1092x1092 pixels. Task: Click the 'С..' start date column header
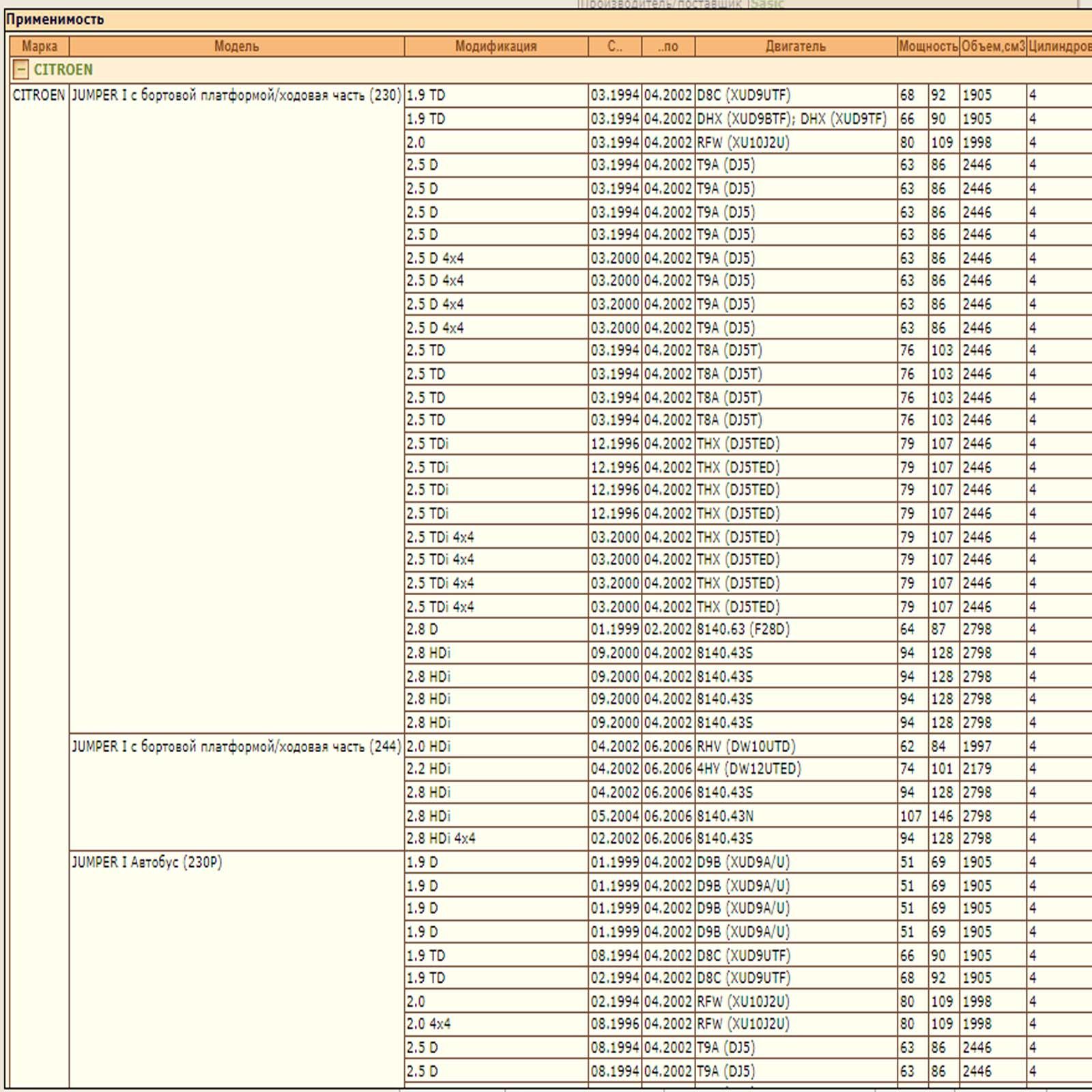(615, 46)
